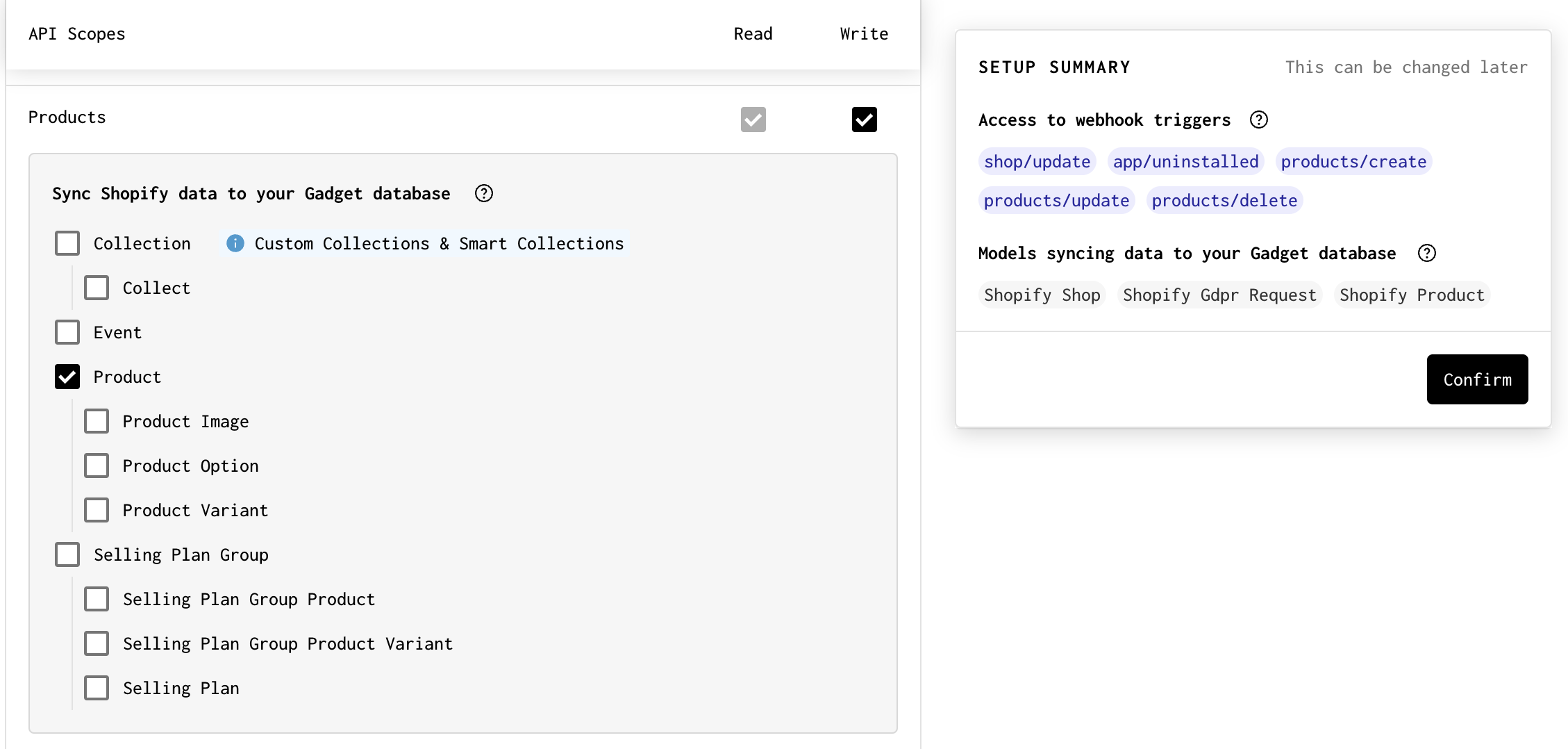Screen dimensions: 1568x749
Task: Uncheck the Product model checkbox
Action: tap(67, 377)
